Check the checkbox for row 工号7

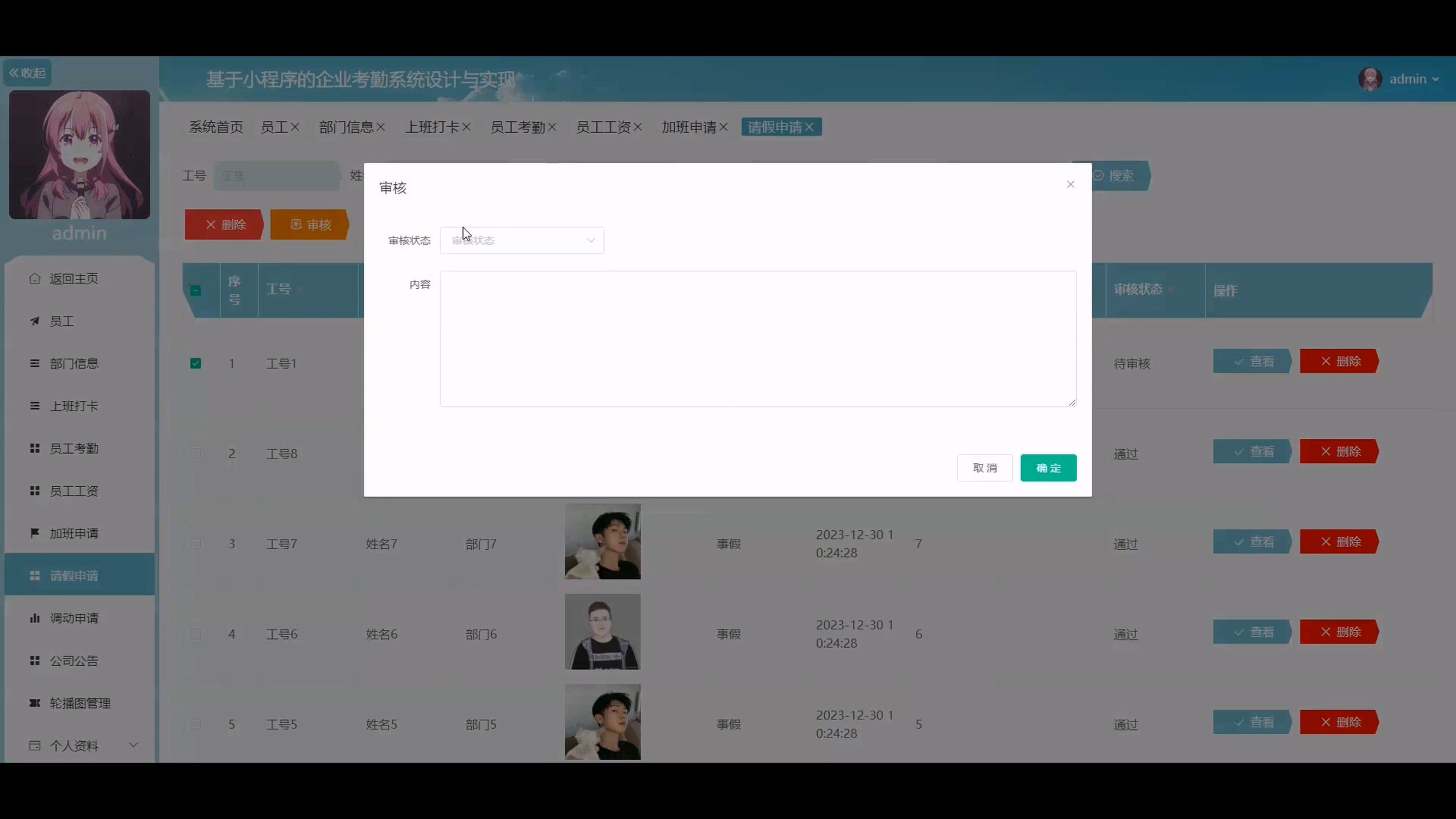(x=195, y=544)
